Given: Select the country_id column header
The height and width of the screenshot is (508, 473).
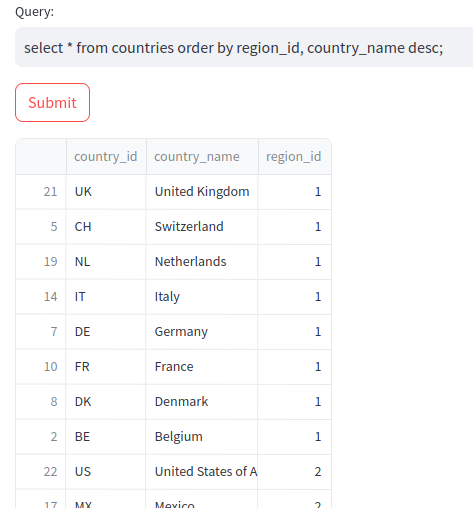Looking at the screenshot, I should tap(106, 156).
